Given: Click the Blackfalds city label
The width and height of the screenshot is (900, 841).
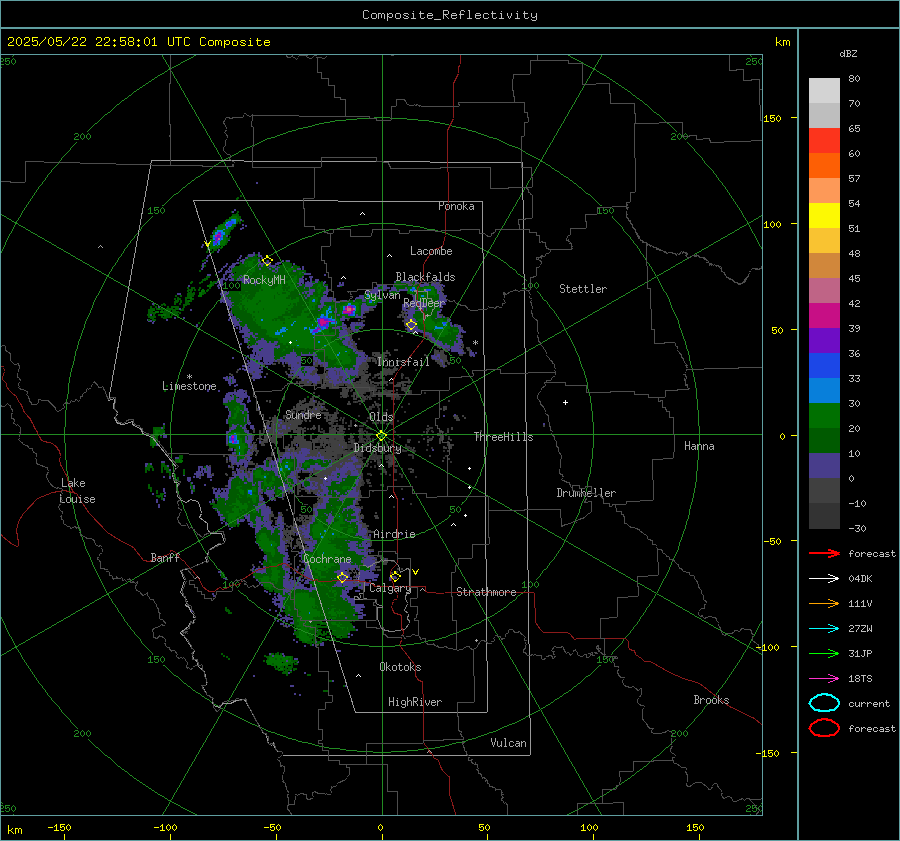Looking at the screenshot, I should [425, 277].
